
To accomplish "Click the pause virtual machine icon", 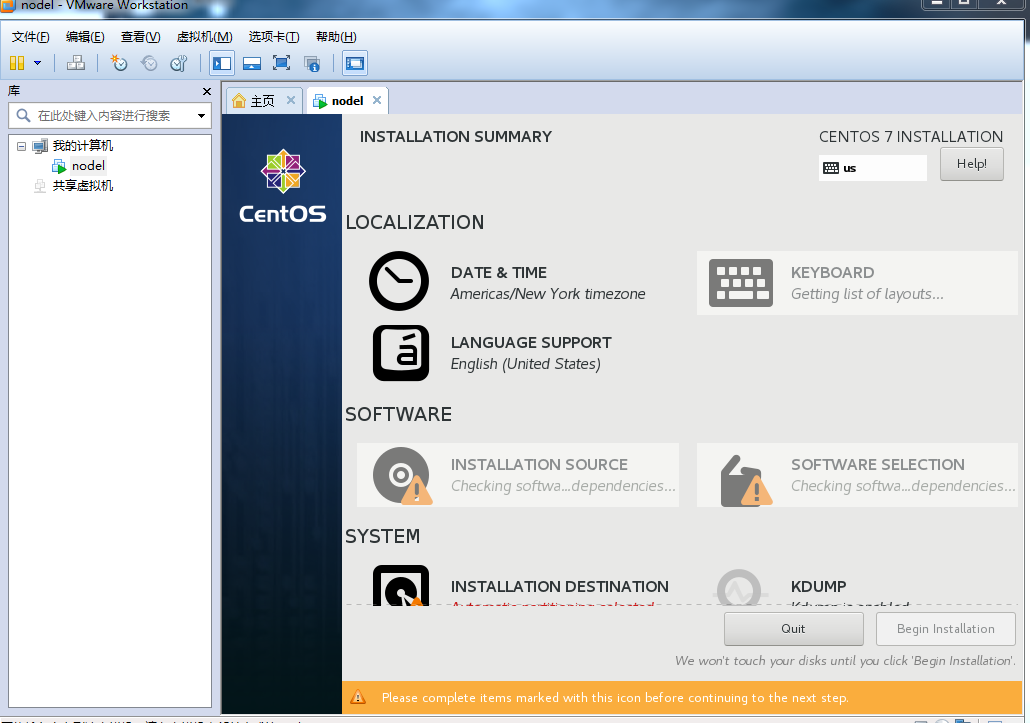I will click(x=17, y=63).
